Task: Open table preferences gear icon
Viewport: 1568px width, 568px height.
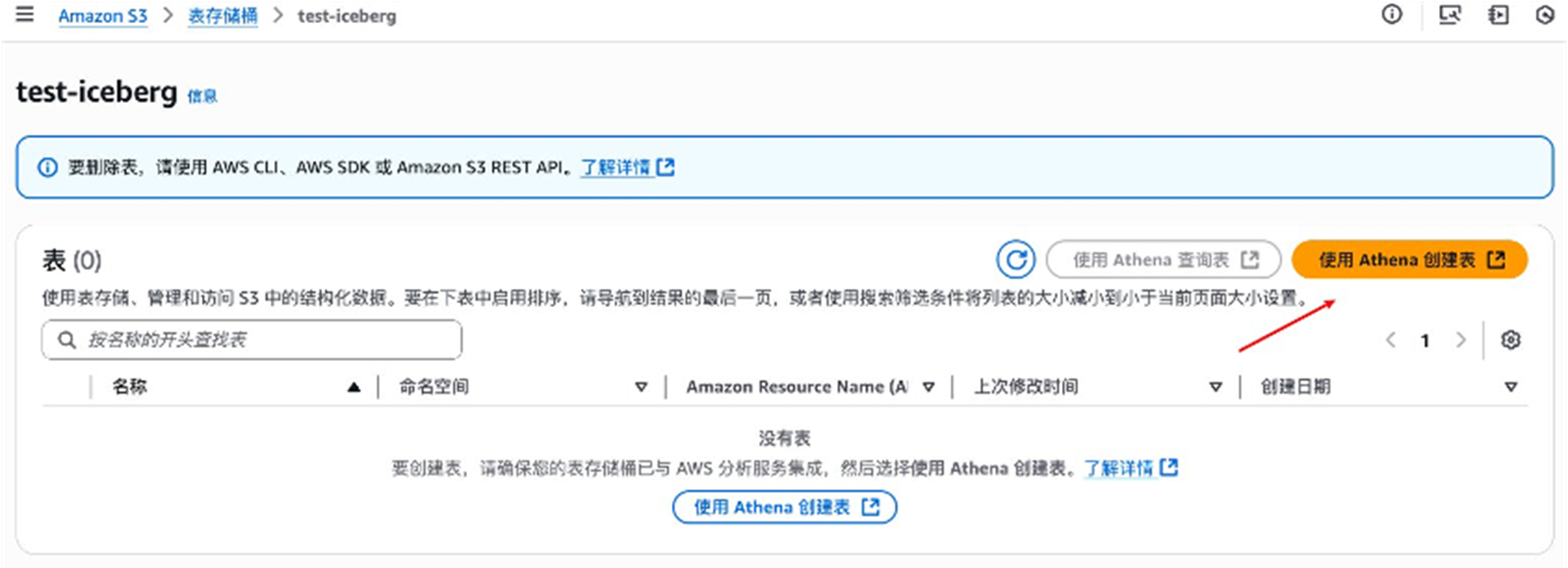Action: coord(1510,340)
